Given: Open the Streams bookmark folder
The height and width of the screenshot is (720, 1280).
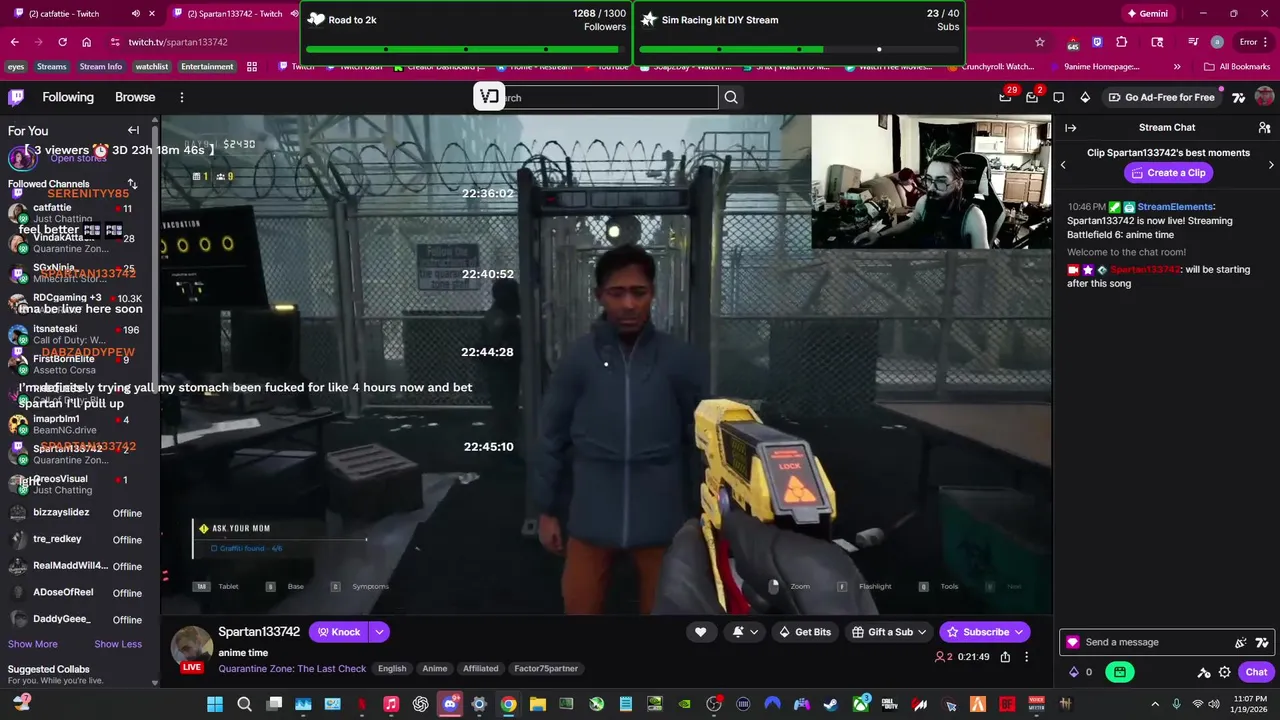Looking at the screenshot, I should pos(52,67).
